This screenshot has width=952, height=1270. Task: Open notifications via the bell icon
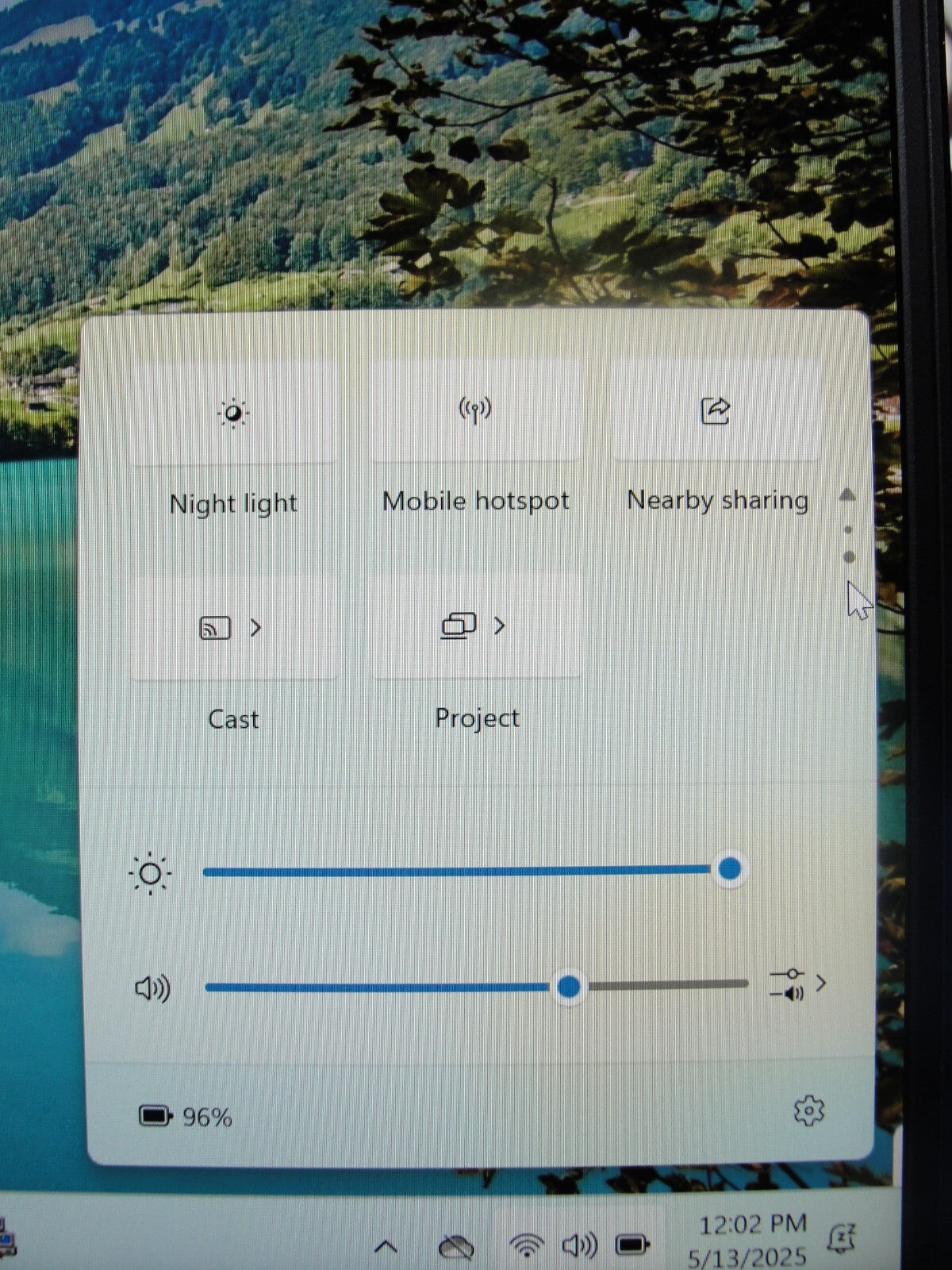point(841,1238)
